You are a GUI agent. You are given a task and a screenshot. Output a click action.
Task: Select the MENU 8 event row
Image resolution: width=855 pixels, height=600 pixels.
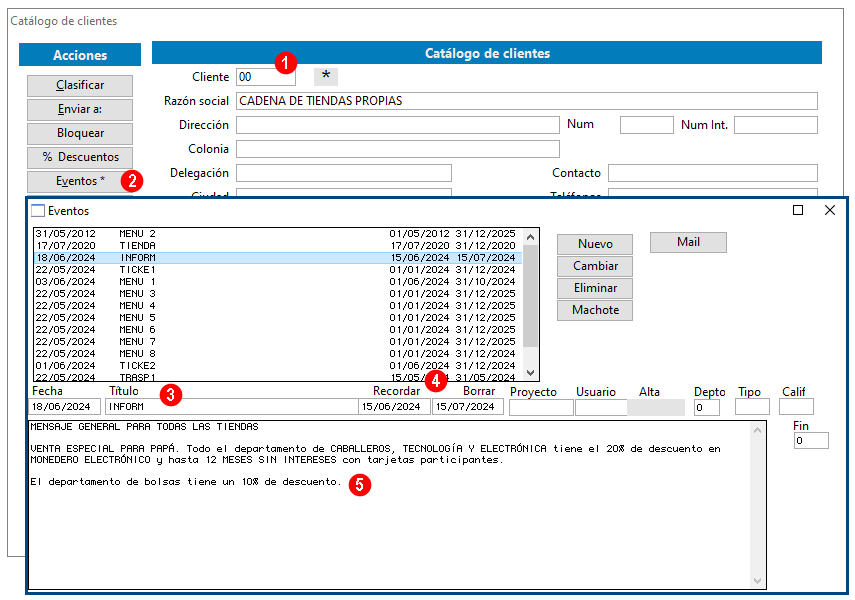[278, 354]
